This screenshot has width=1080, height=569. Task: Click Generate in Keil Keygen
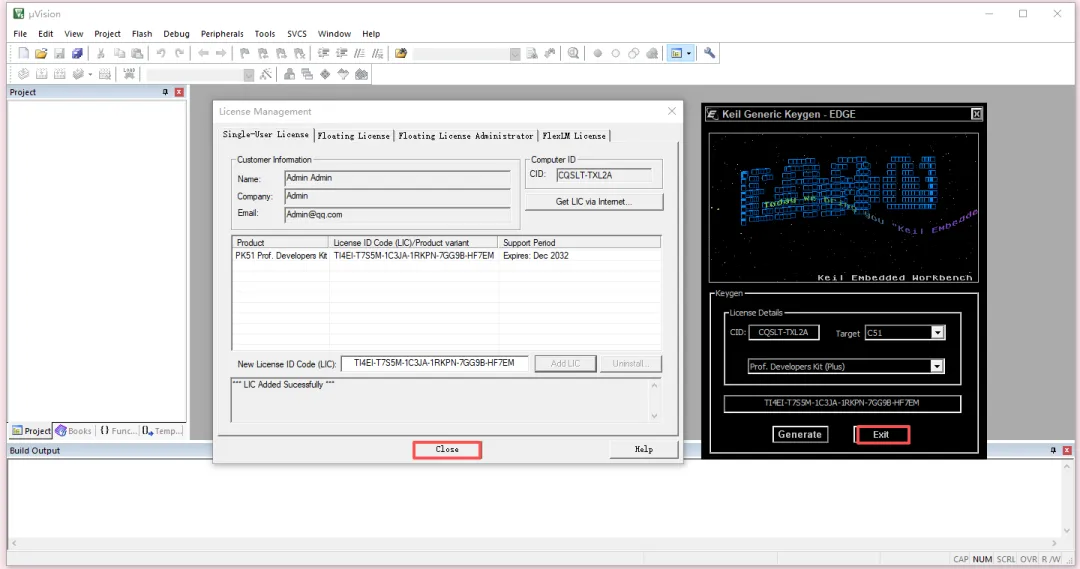point(800,434)
